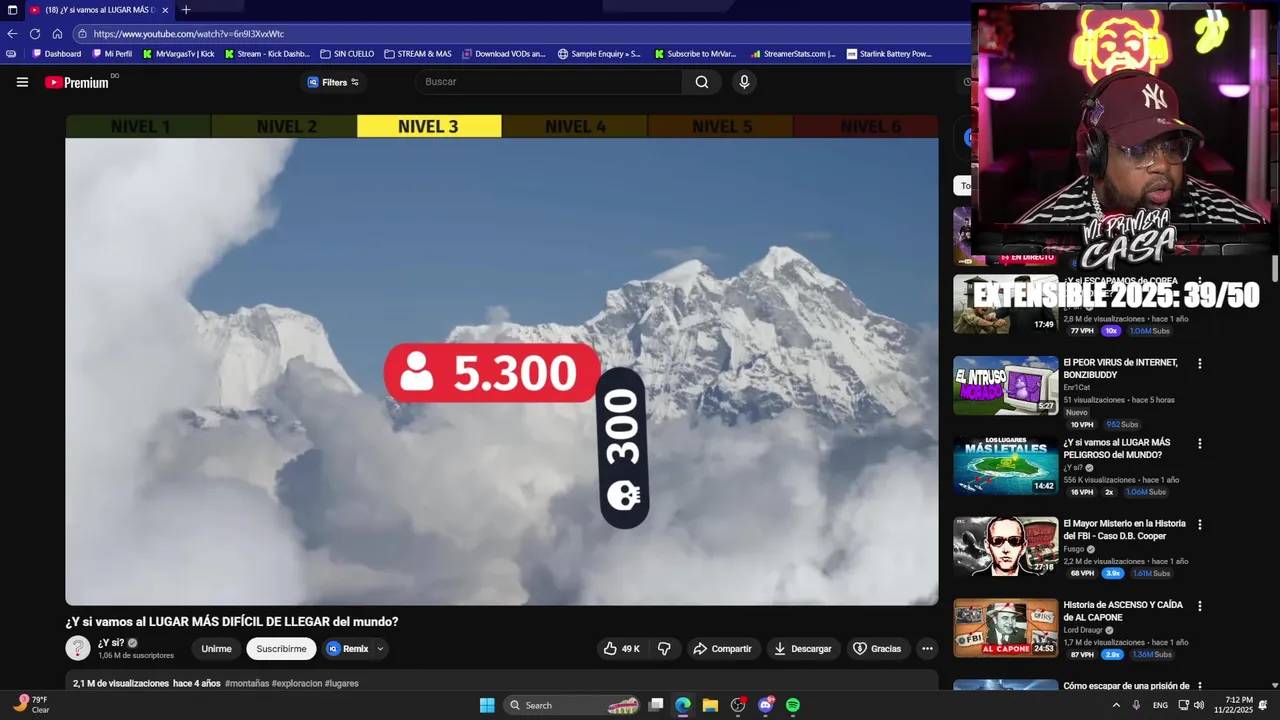This screenshot has width=1280, height=720.
Task: Open more actions three-dot menu under video
Action: tap(927, 649)
